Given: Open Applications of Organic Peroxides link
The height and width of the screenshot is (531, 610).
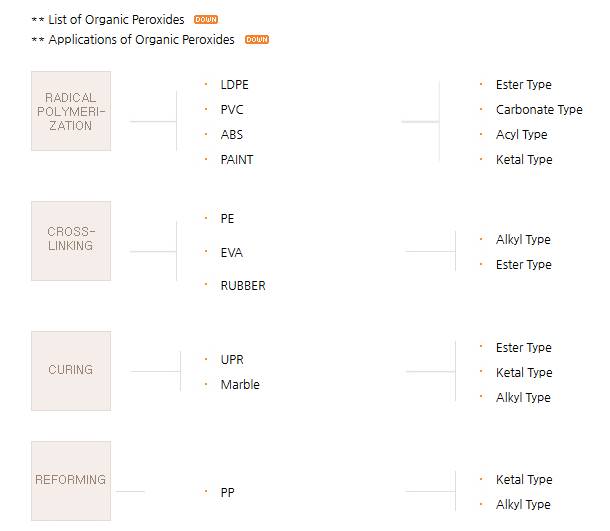Looking at the screenshot, I should tap(141, 40).
